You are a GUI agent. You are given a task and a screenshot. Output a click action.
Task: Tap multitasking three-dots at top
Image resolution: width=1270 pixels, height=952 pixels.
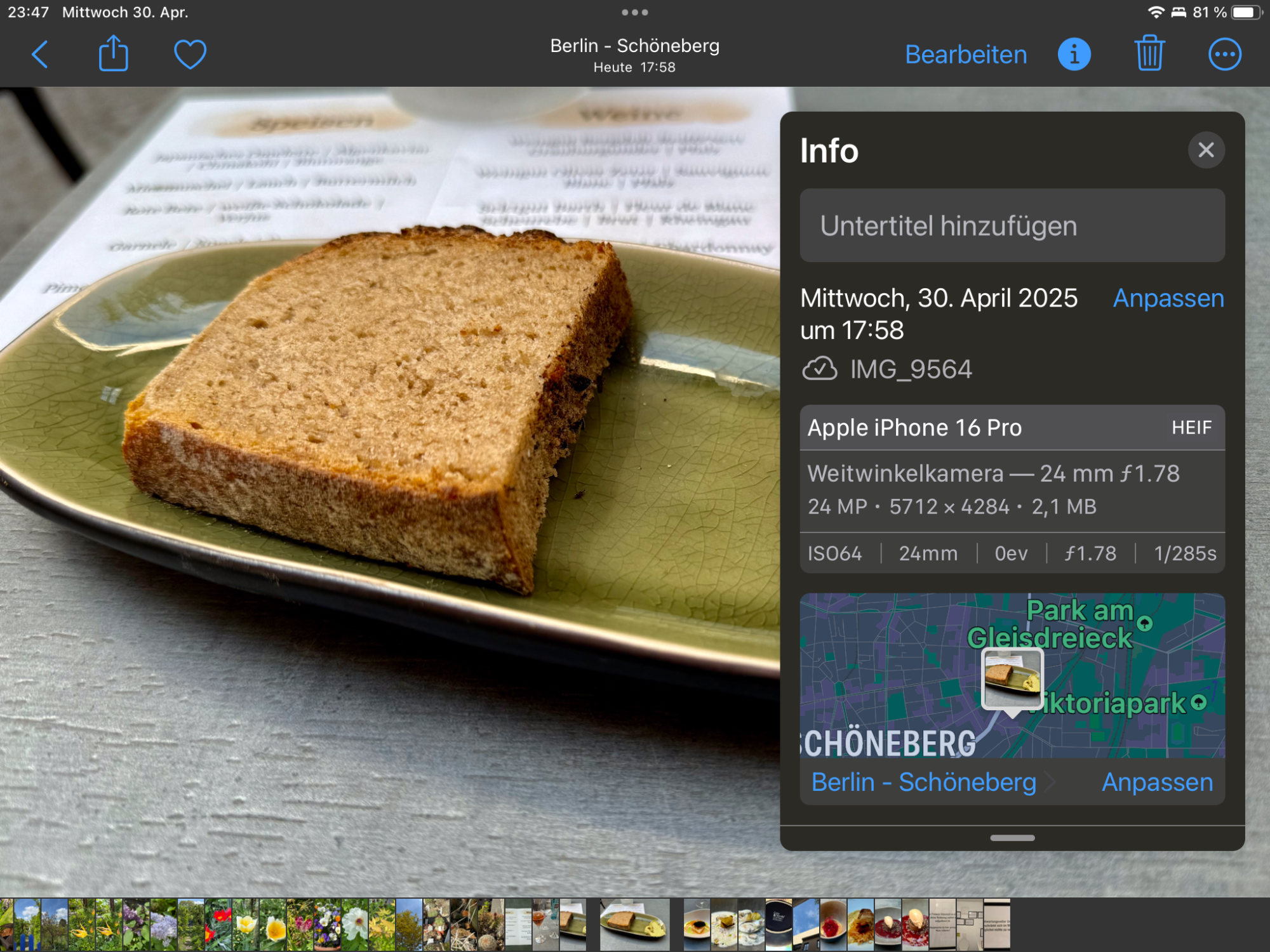point(634,12)
